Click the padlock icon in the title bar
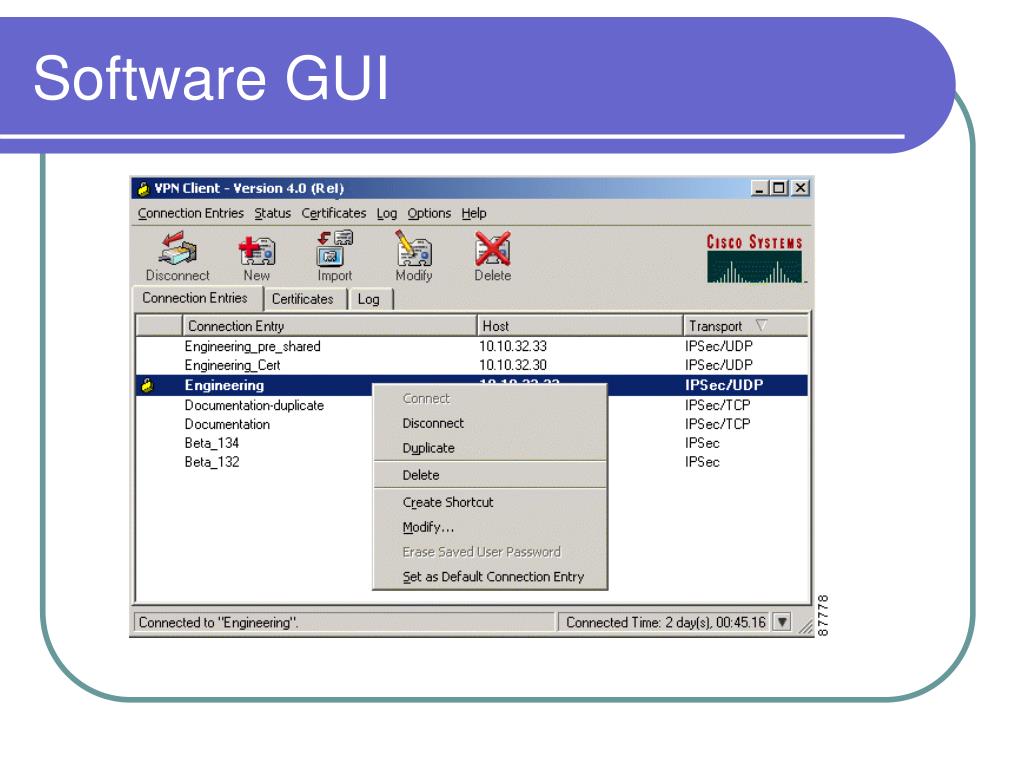Viewport: 1024px width, 768px height. pos(143,189)
